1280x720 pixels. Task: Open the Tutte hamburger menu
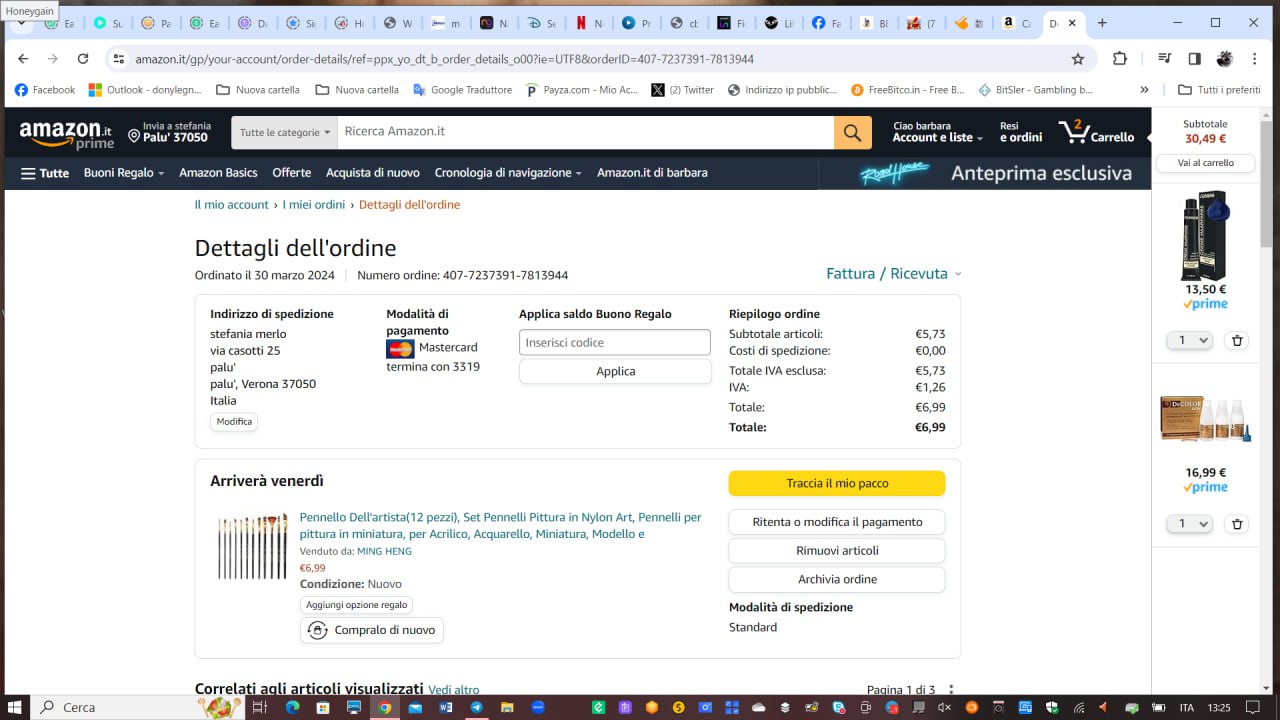(45, 173)
